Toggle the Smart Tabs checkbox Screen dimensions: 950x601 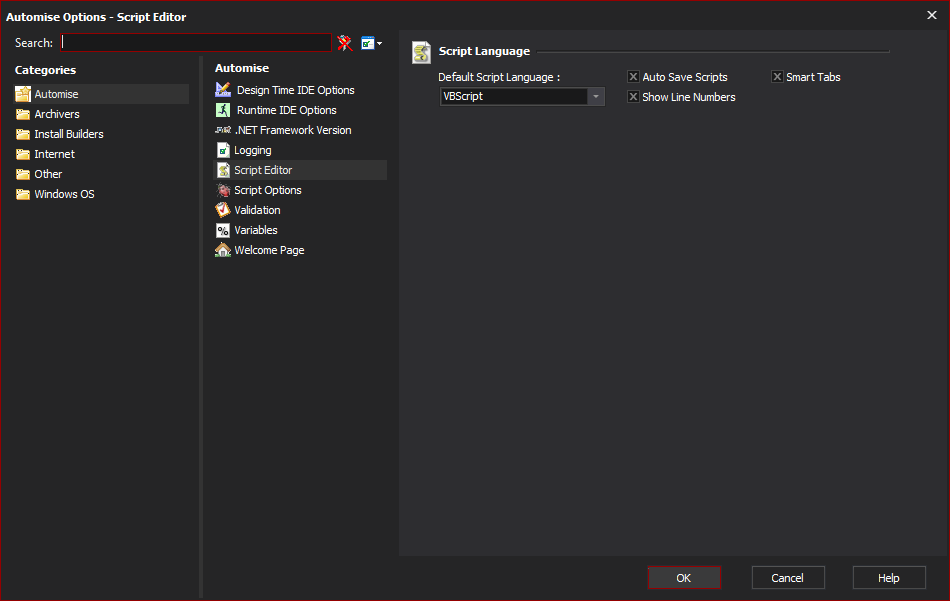(777, 76)
